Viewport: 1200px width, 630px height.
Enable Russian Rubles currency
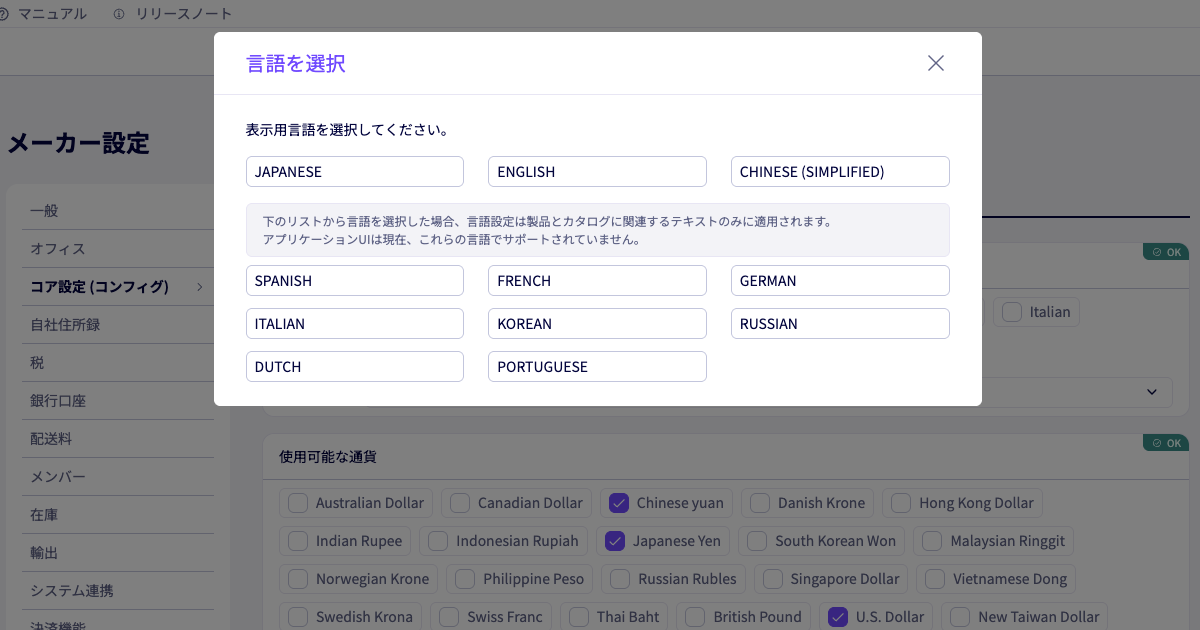point(620,579)
